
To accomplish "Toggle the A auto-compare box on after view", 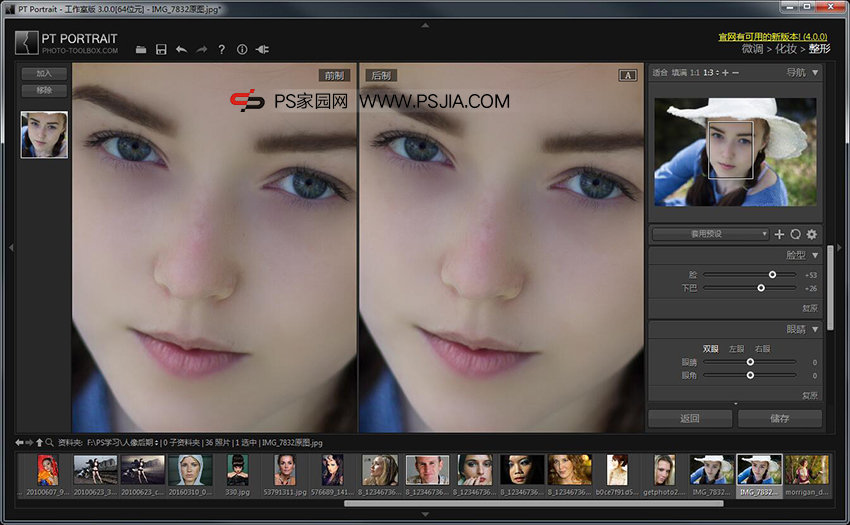I will (628, 75).
